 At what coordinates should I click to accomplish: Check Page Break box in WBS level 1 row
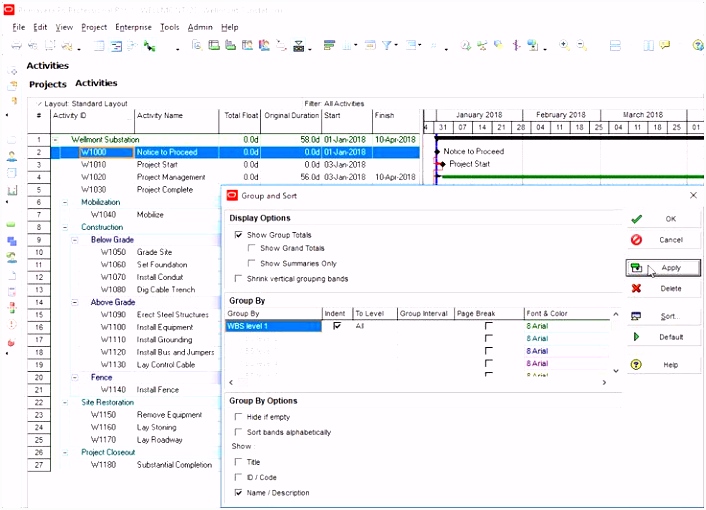point(489,325)
